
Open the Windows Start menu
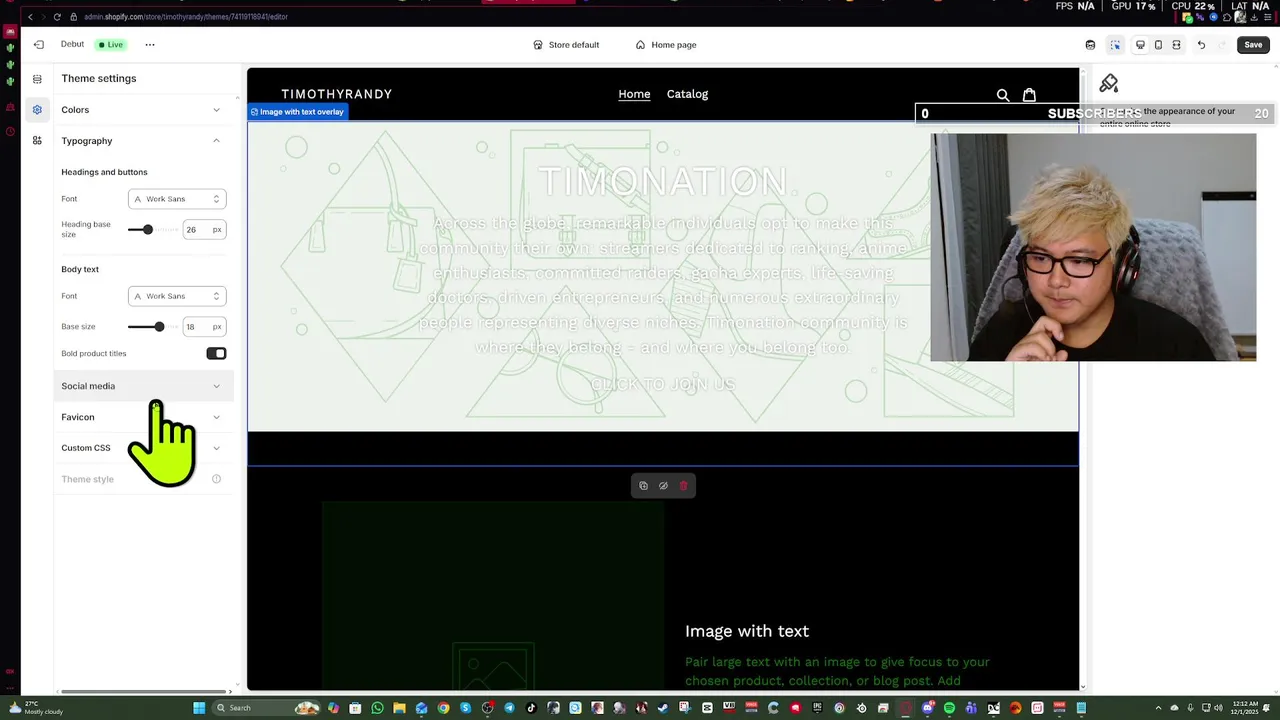pos(199,708)
